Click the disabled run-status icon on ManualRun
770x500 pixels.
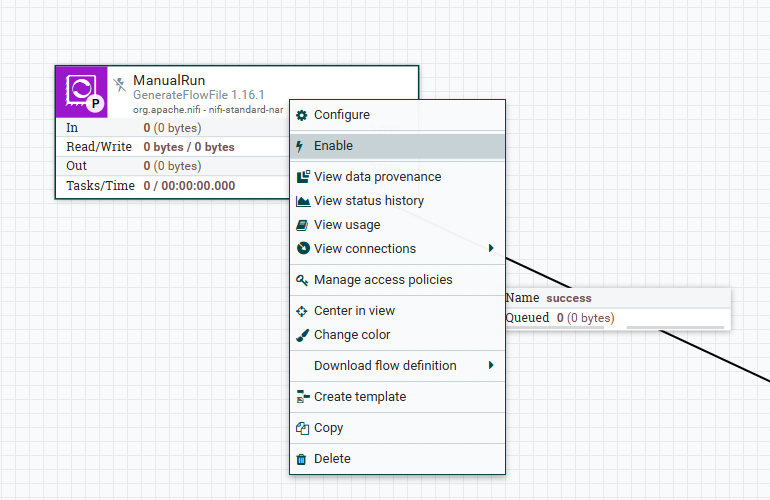[119, 84]
